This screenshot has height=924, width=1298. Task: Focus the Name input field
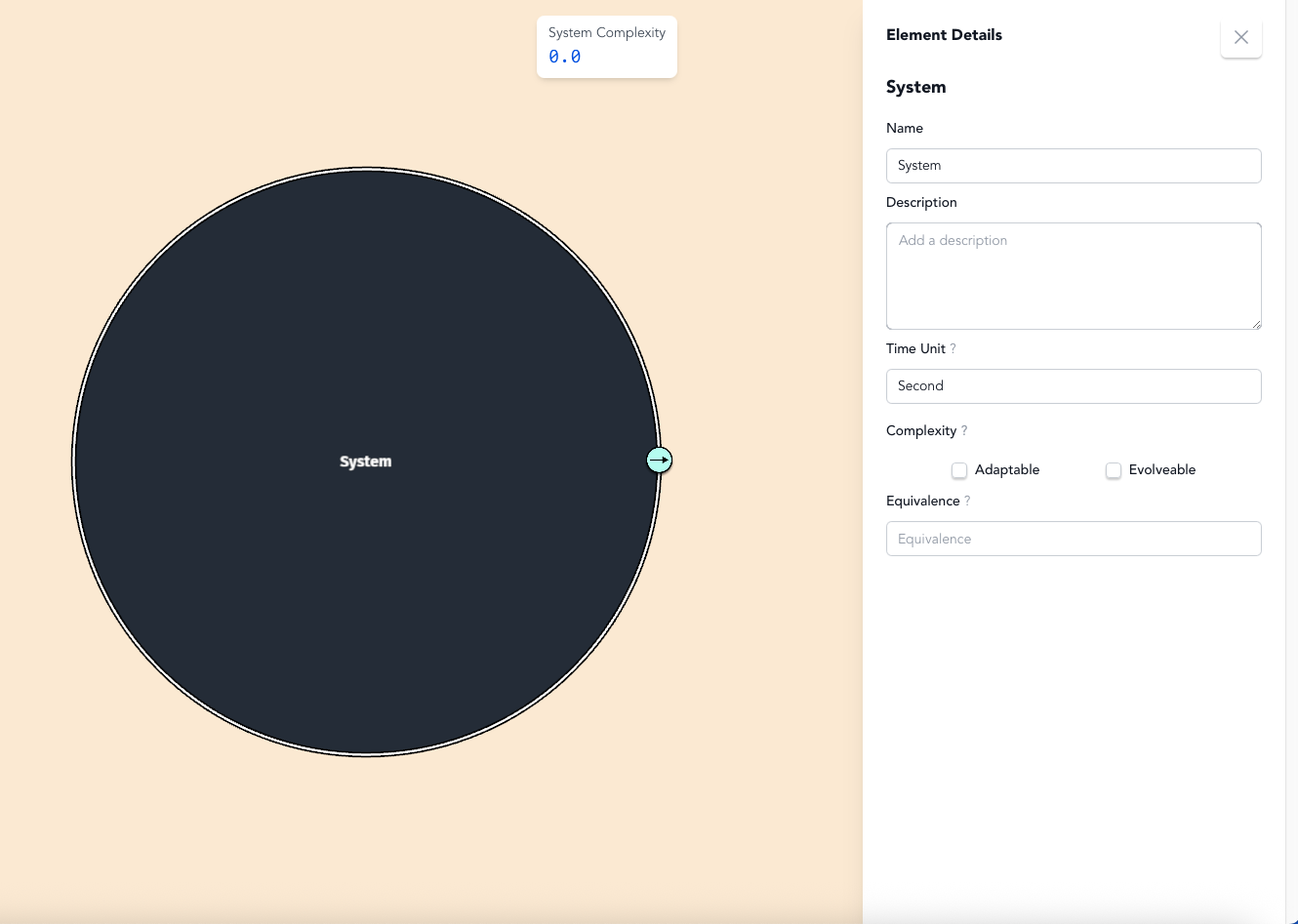(1073, 166)
